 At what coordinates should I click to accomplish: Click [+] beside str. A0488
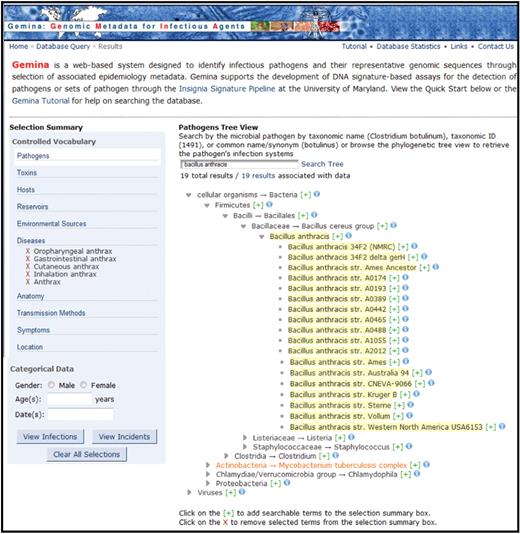click(x=394, y=330)
